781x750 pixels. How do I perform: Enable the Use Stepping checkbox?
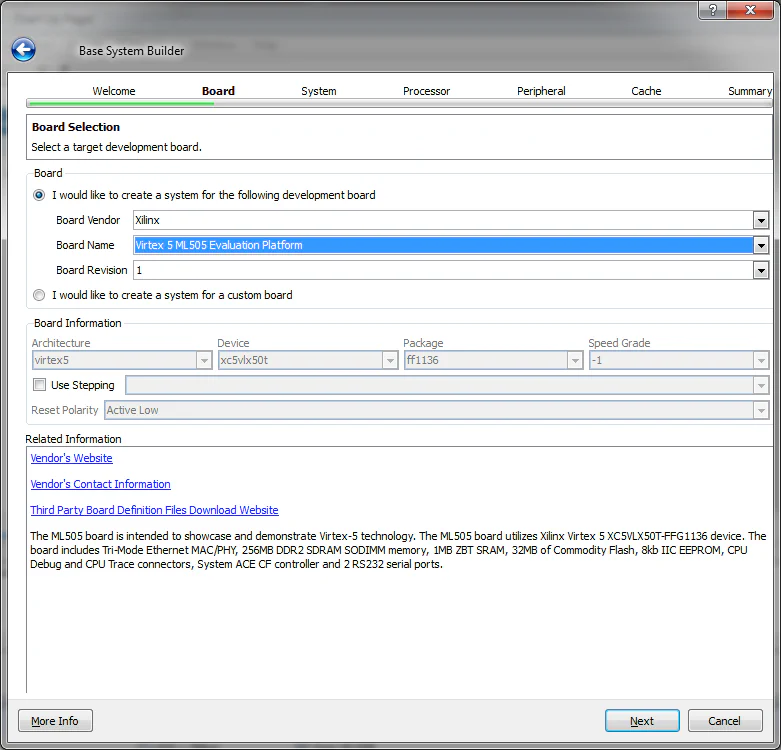click(x=39, y=385)
